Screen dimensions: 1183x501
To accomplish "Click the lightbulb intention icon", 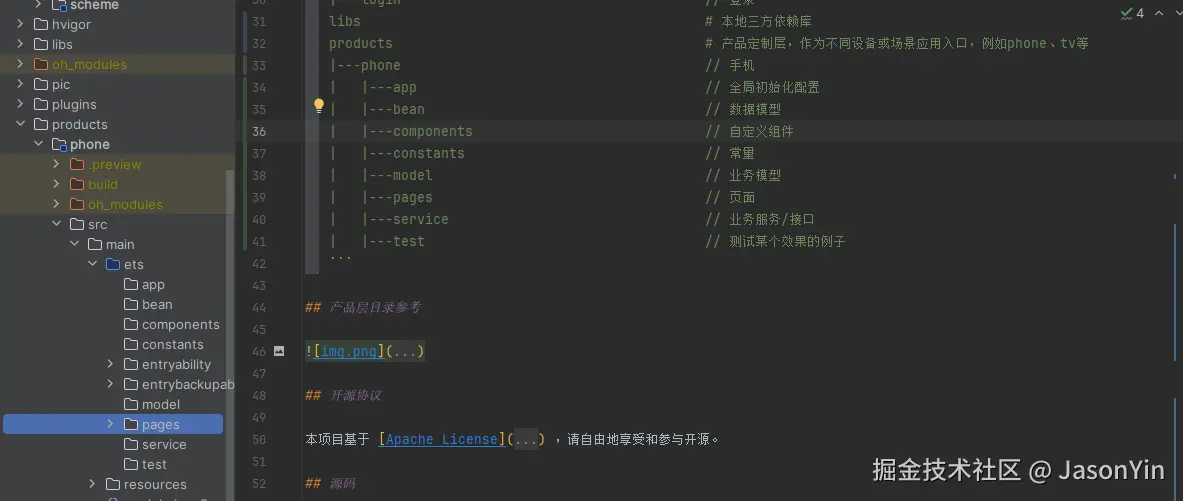I will click(x=318, y=106).
